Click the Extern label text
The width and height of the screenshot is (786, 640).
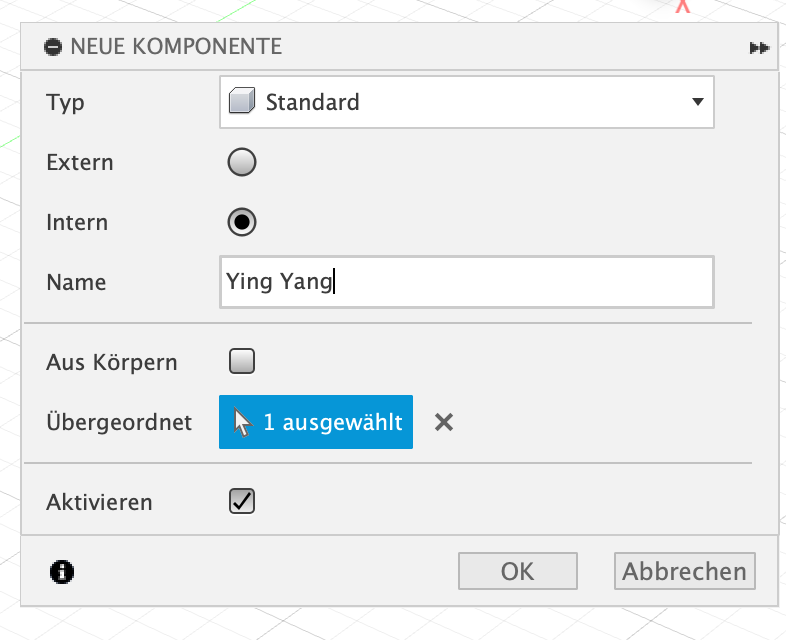[80, 162]
